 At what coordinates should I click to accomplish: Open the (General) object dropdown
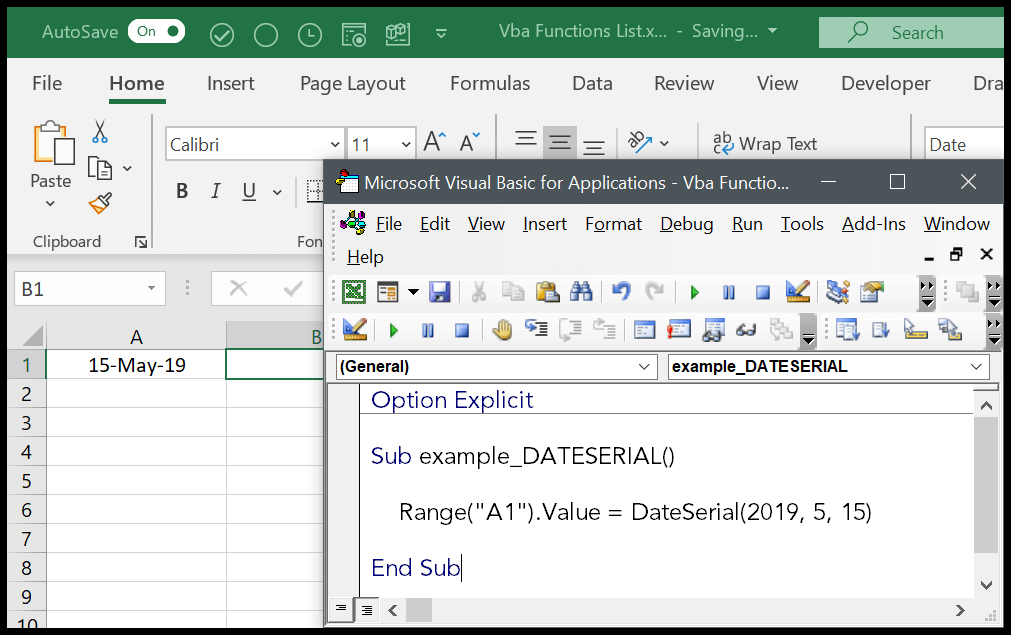point(494,366)
